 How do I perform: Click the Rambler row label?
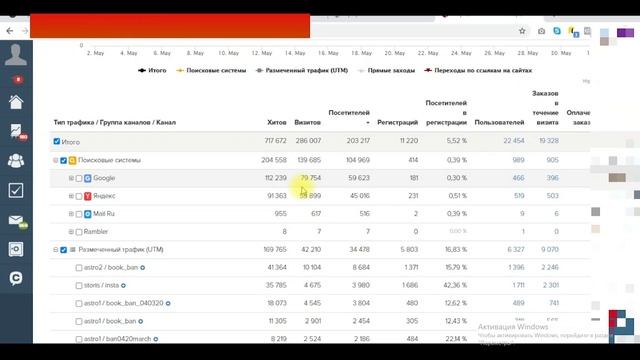click(96, 231)
